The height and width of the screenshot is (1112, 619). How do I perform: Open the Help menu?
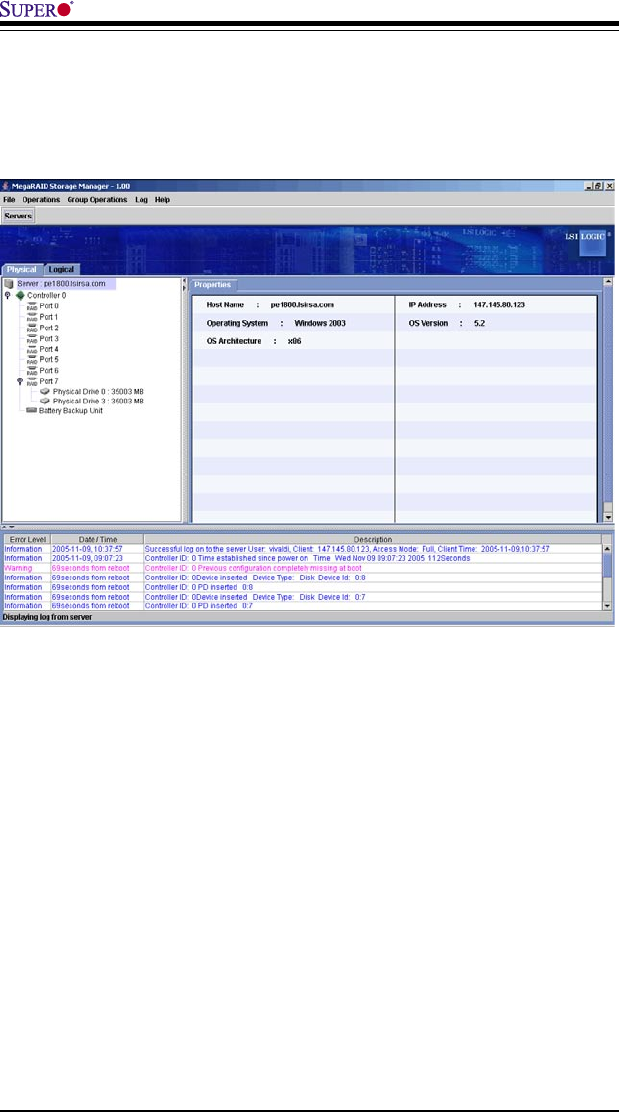pyautogui.click(x=162, y=200)
